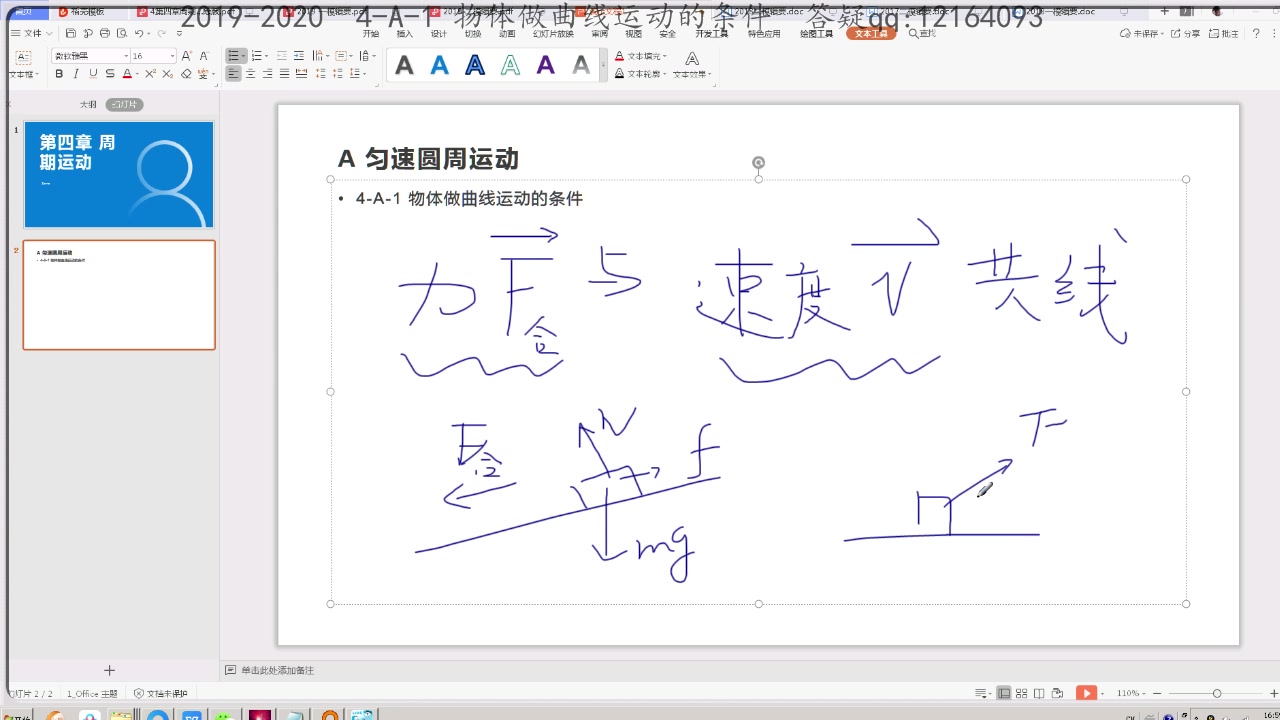
Task: Toggle center text alignment
Action: [x=252, y=73]
